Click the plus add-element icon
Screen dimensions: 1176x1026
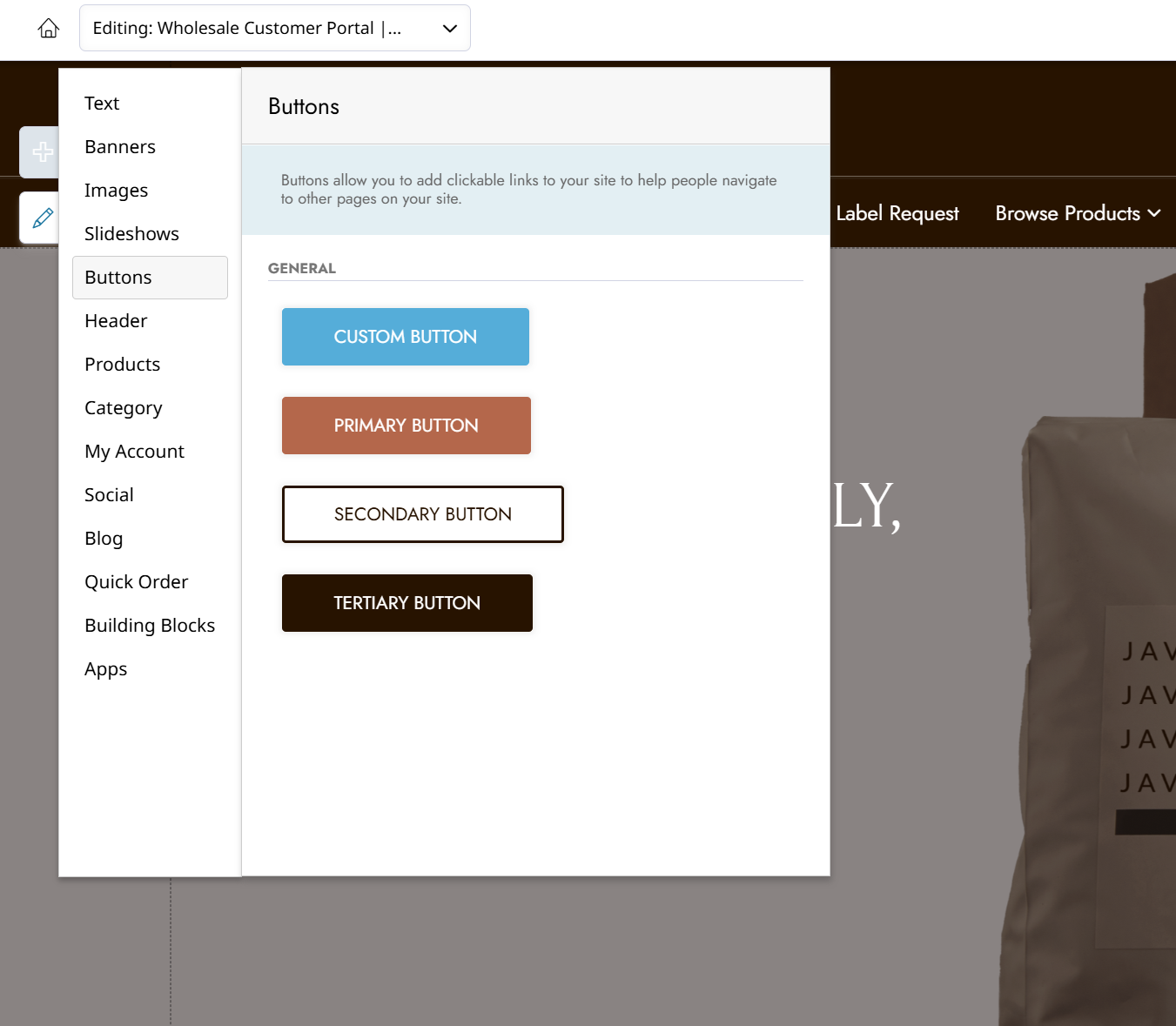pyautogui.click(x=41, y=152)
